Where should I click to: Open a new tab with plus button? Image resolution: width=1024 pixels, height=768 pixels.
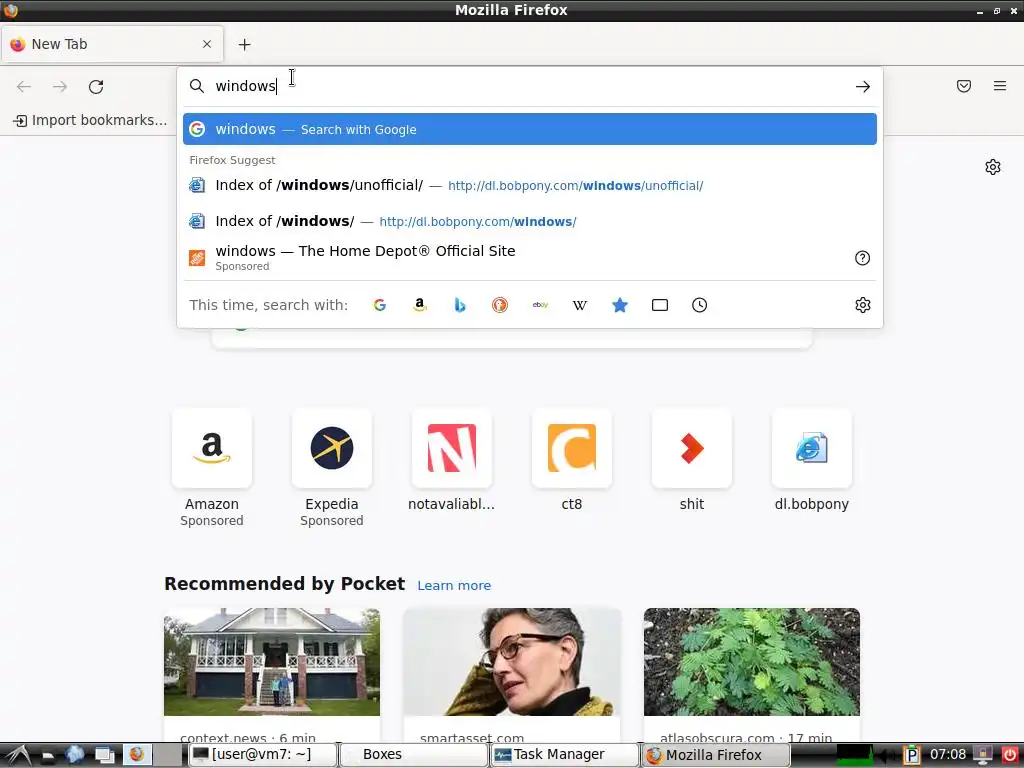(x=244, y=44)
